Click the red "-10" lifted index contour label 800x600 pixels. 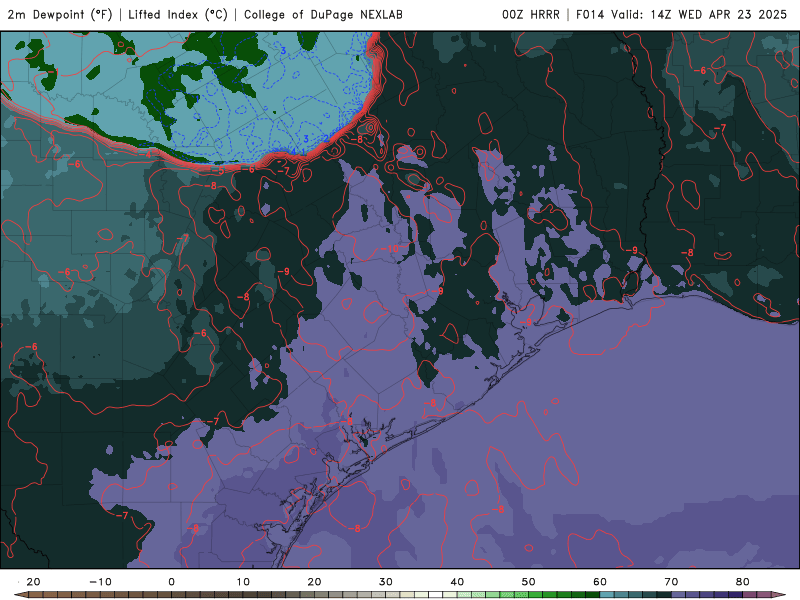point(390,249)
